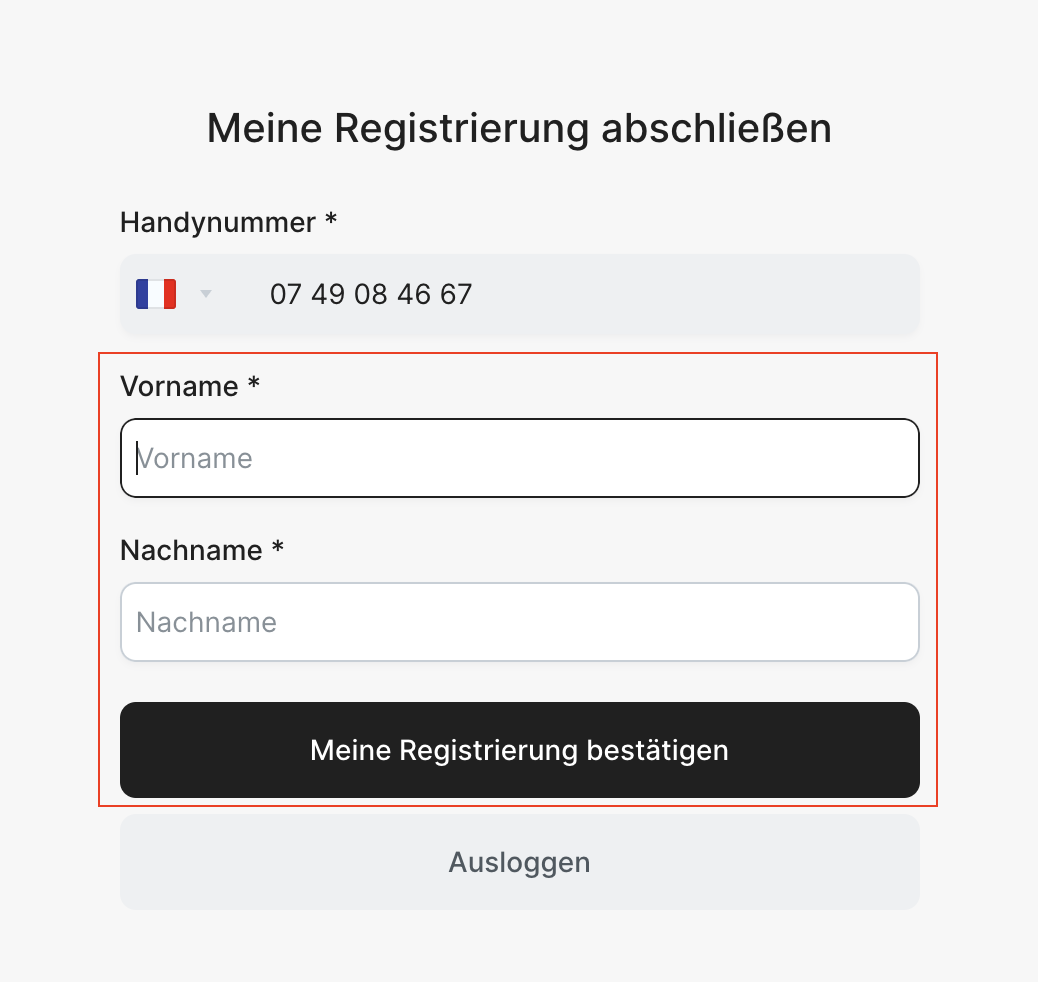Click the Handynummer label
The height and width of the screenshot is (982, 1038).
(x=218, y=222)
